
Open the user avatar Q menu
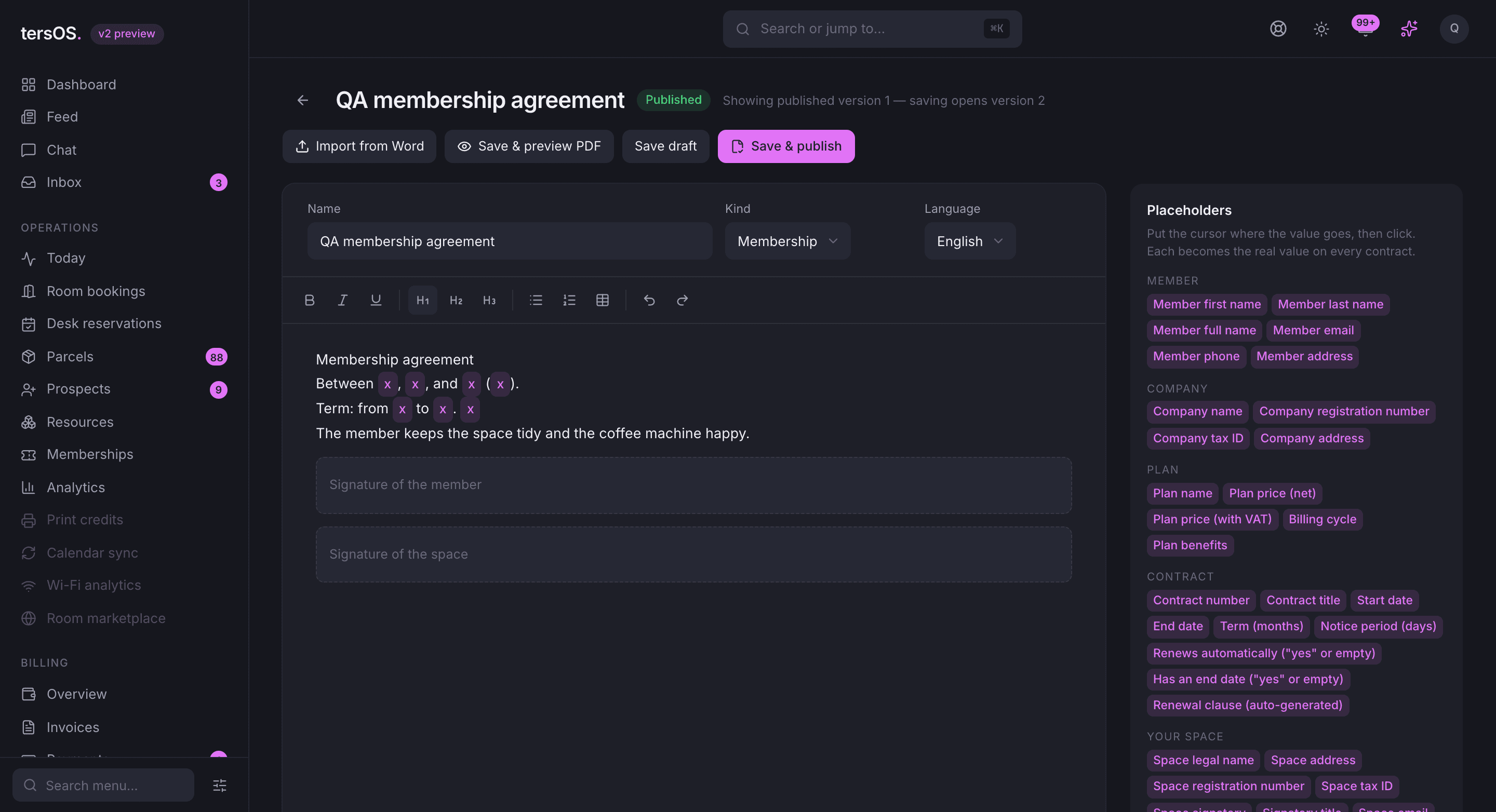(1454, 29)
